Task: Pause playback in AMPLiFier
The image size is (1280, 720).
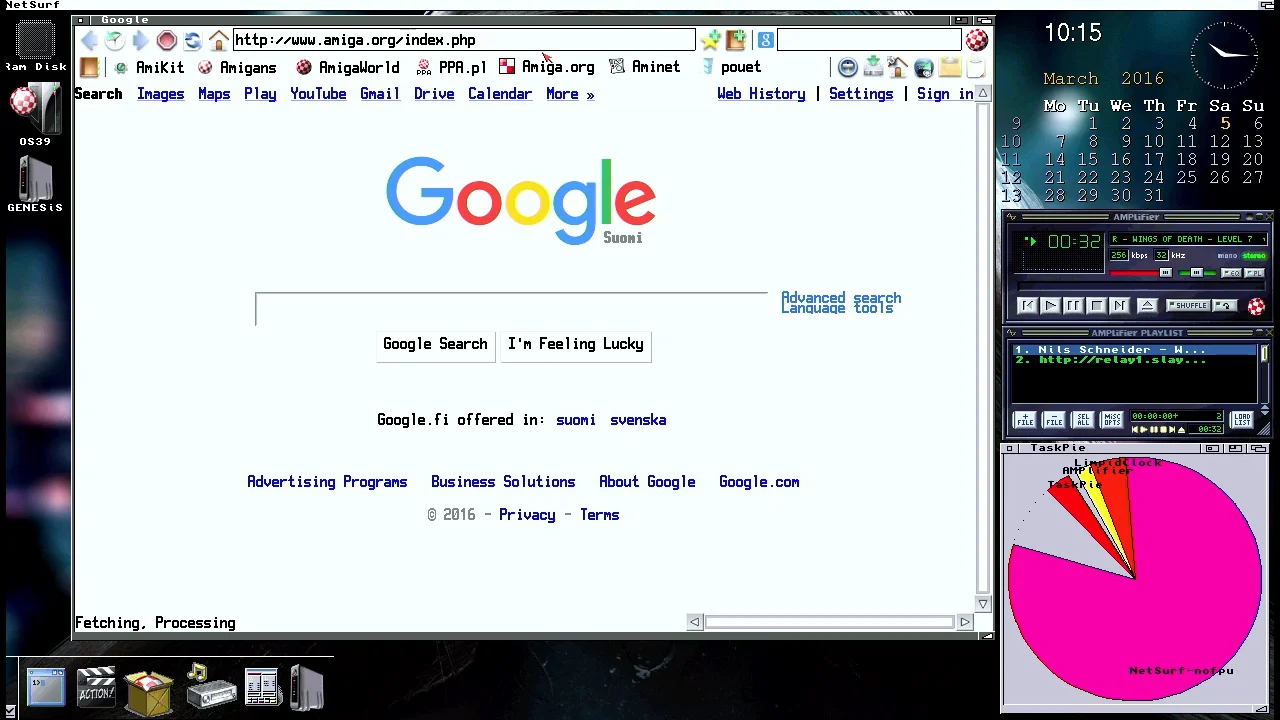Action: (1074, 306)
